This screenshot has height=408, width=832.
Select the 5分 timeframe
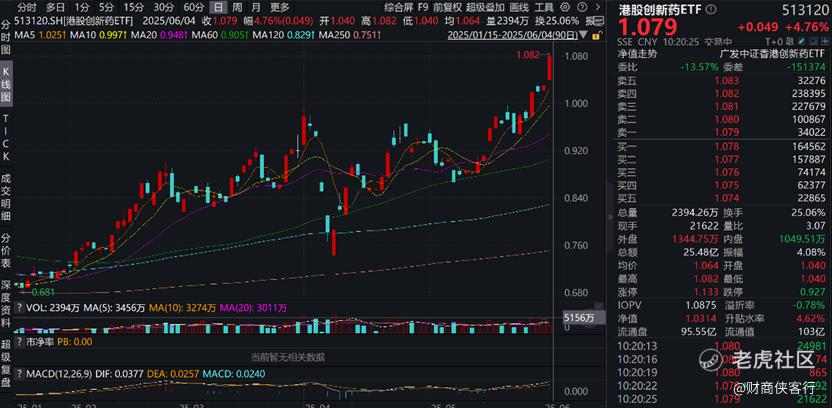coord(107,7)
